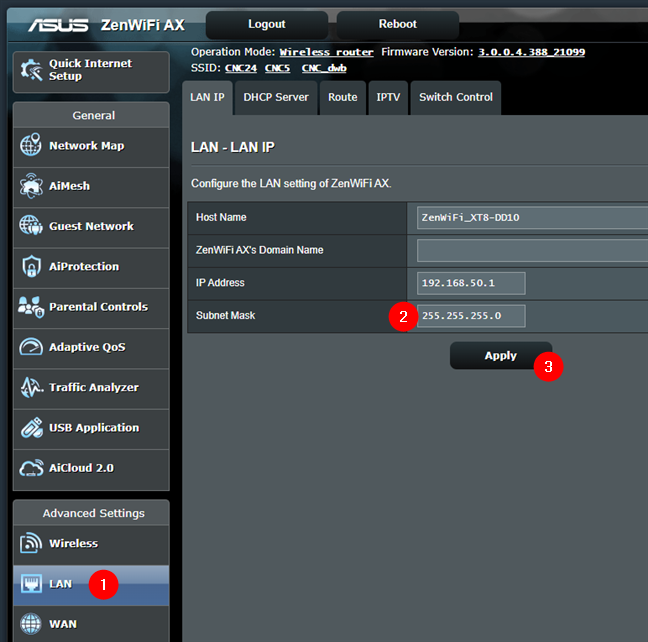Open the Network Map menu item
This screenshot has width=648, height=642.
pos(91,147)
